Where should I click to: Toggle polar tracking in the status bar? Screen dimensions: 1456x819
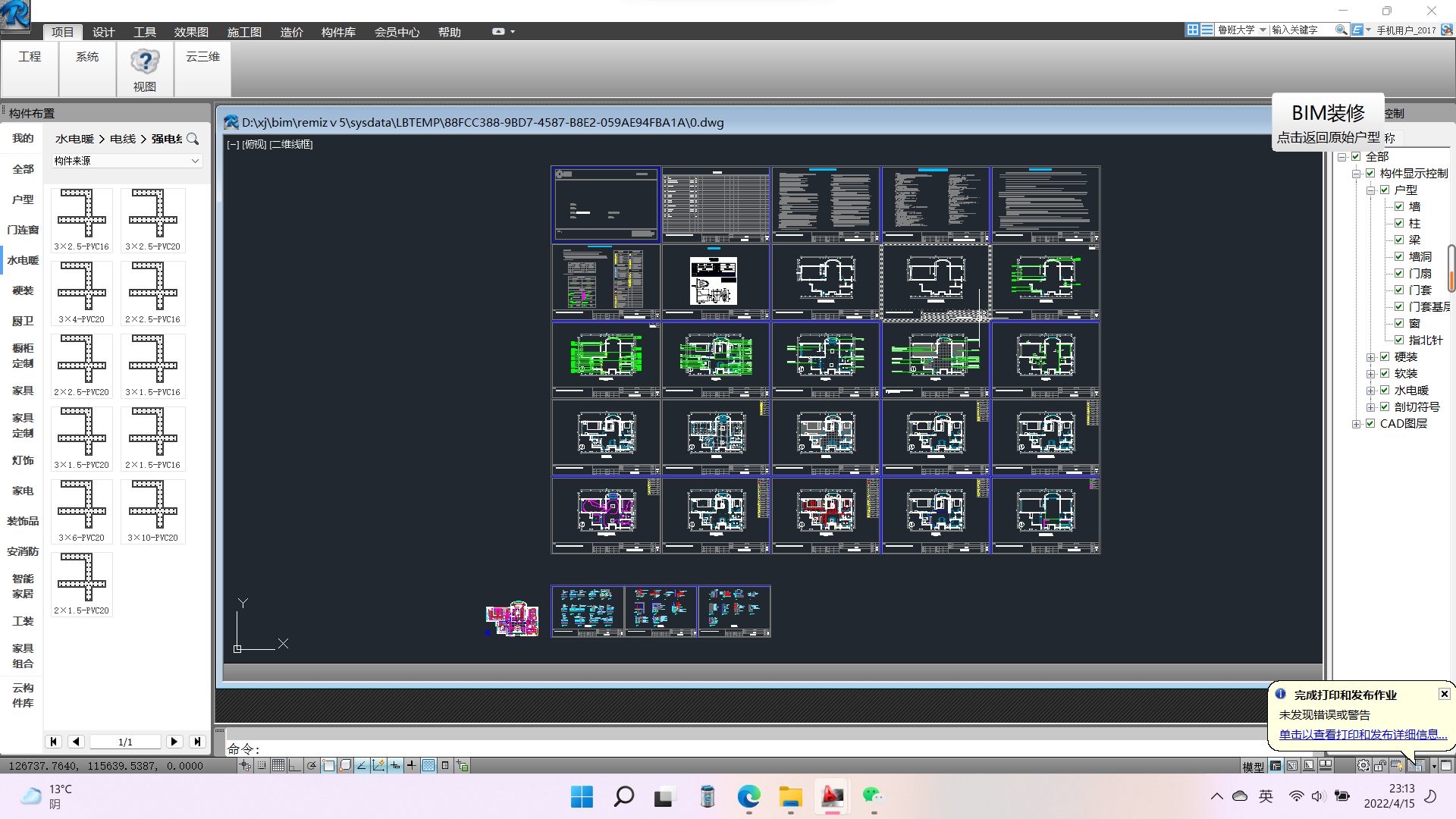(312, 766)
